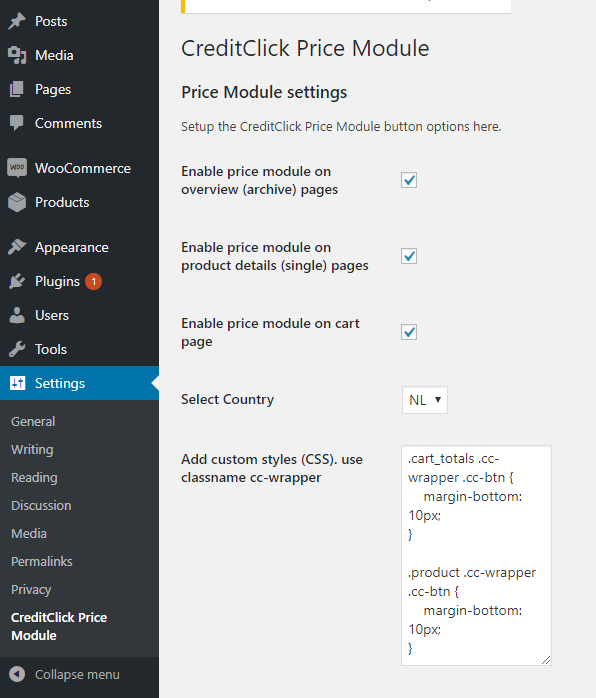Open the Writing settings link
Viewport: 596px width, 698px height.
(32, 450)
